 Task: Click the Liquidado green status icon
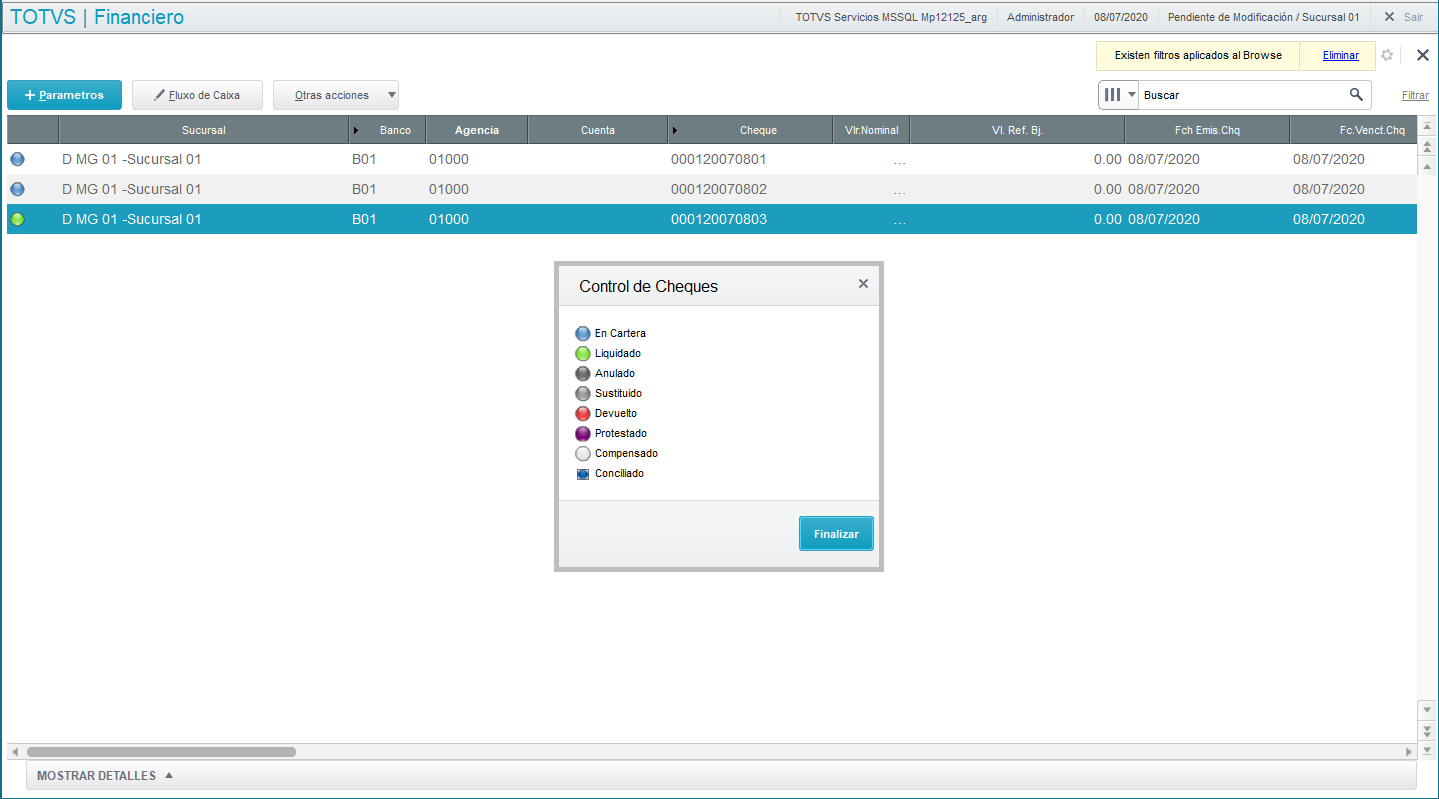[x=583, y=354]
